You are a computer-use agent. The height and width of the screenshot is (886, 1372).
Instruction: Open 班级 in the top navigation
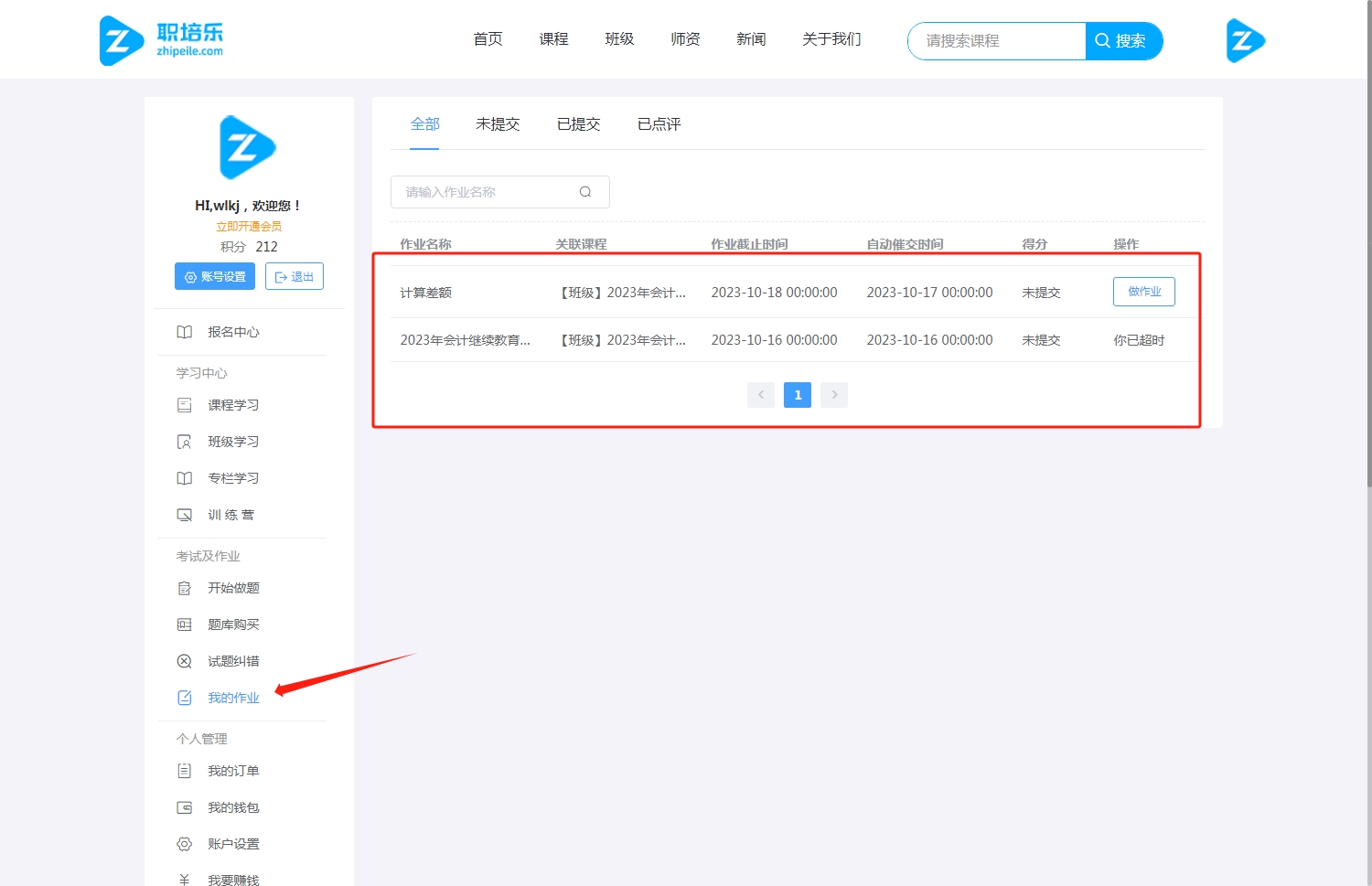point(620,39)
